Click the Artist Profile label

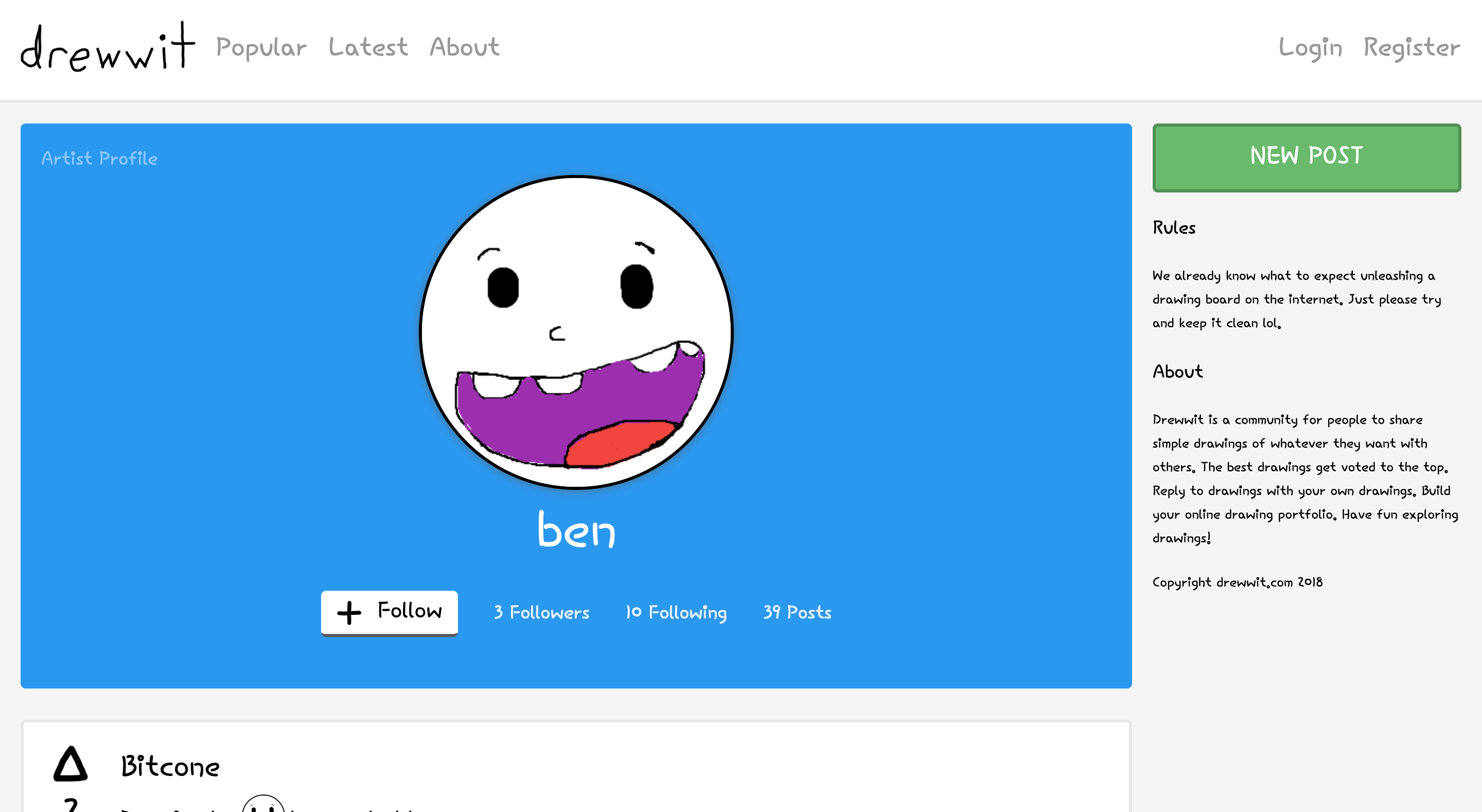[x=99, y=158]
